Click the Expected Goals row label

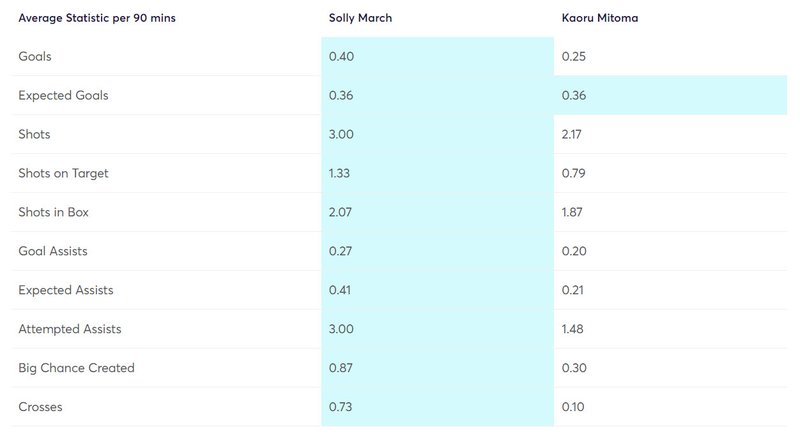pos(63,95)
